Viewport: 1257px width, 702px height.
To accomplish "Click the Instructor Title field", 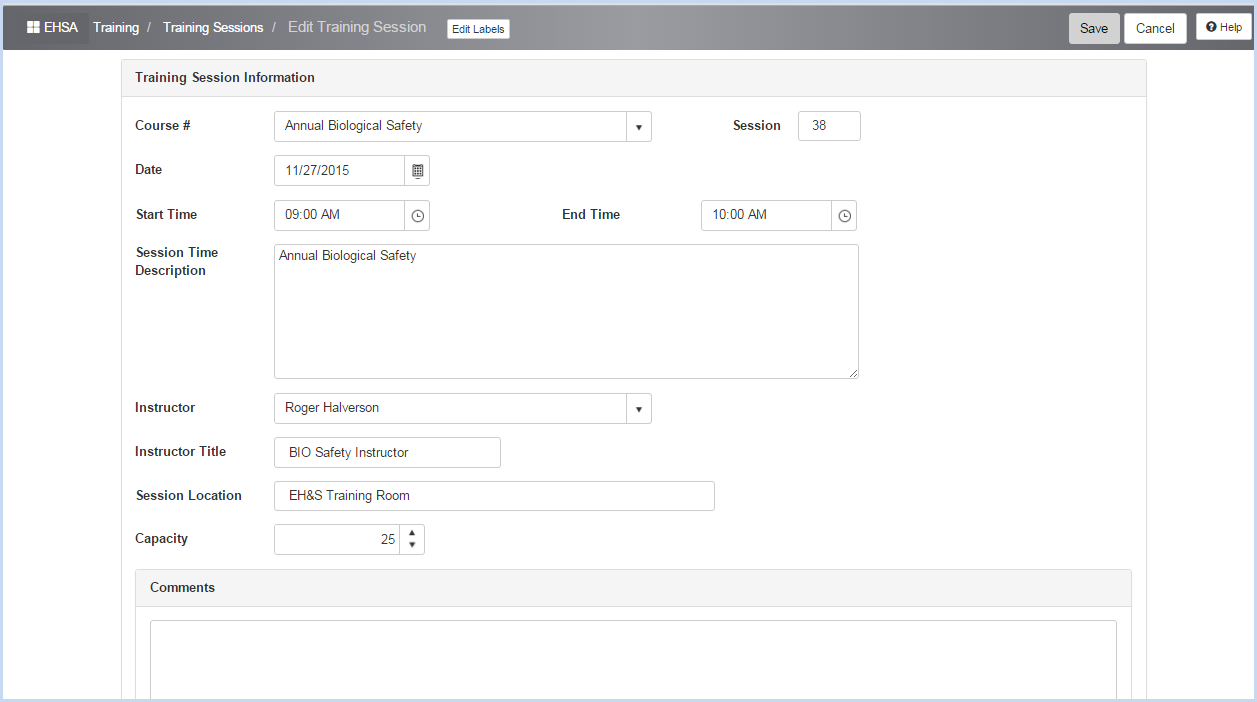I will (387, 453).
